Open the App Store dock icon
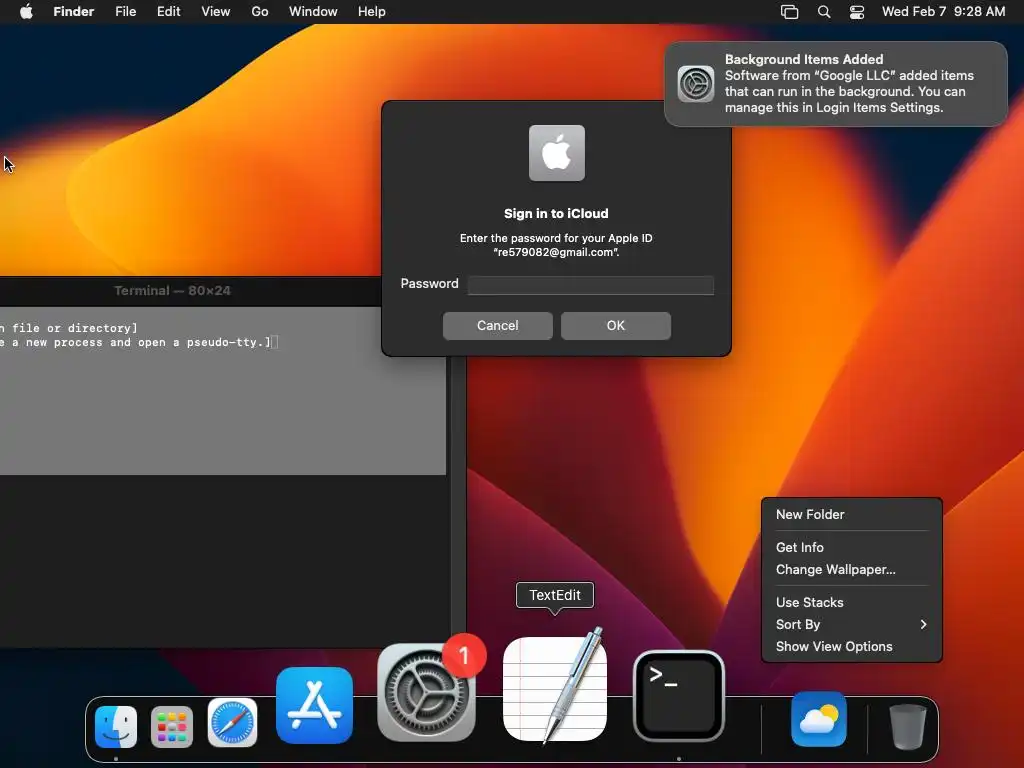Image resolution: width=1024 pixels, height=768 pixels. [314, 705]
